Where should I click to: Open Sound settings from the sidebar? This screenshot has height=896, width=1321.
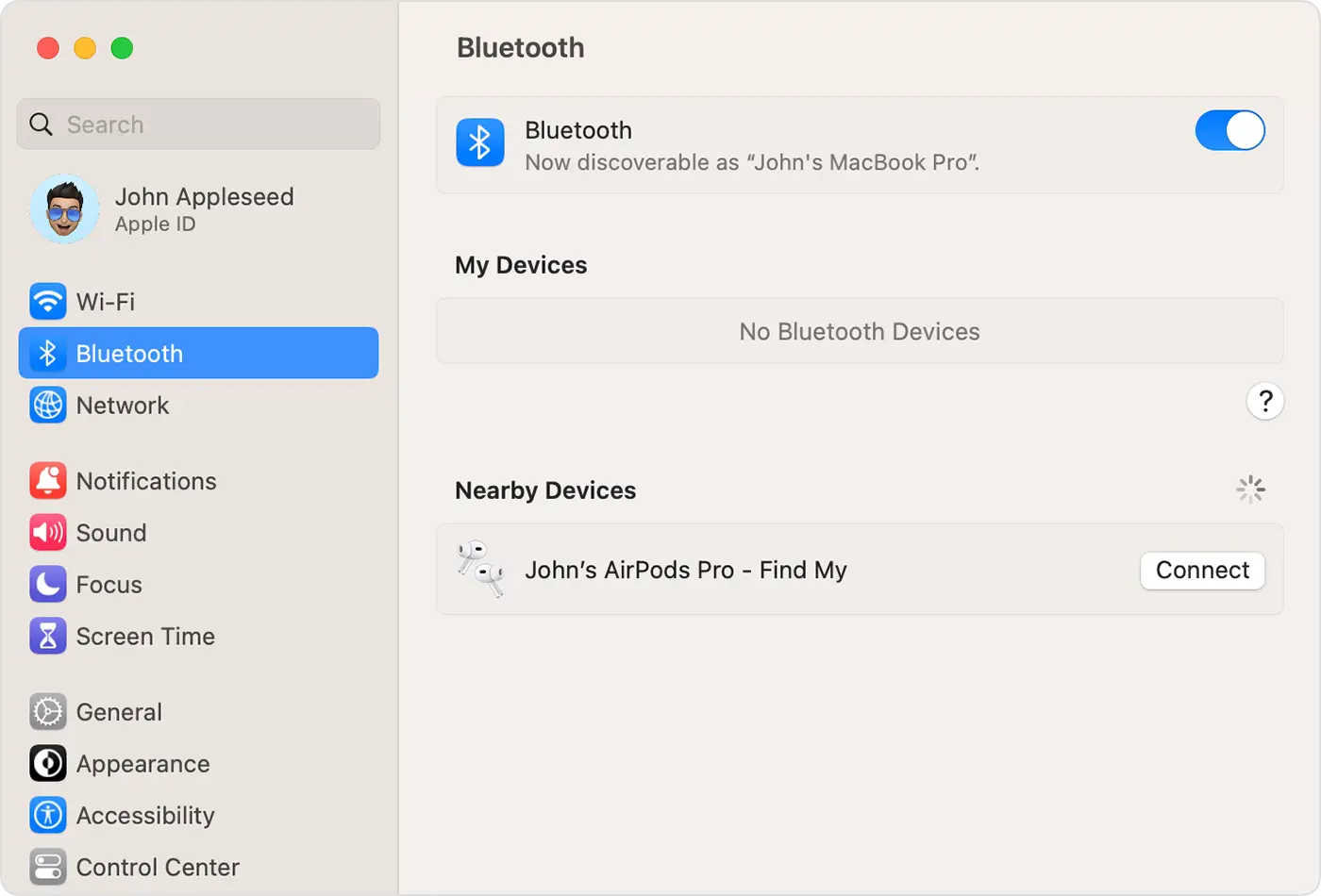110,532
